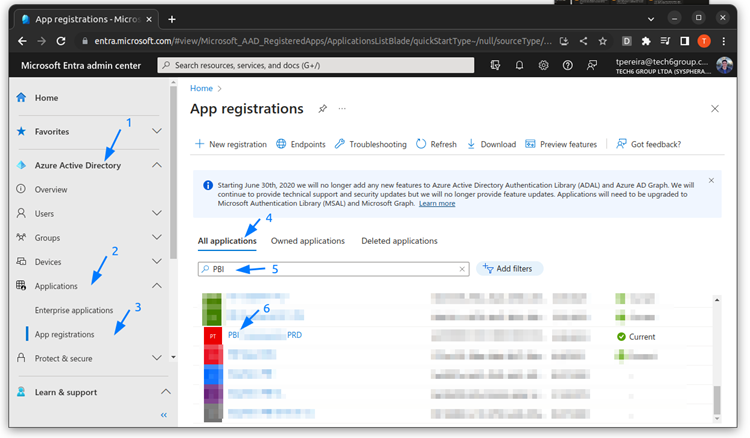Expand the Favorites section
This screenshot has width=750, height=438.
pos(156,131)
